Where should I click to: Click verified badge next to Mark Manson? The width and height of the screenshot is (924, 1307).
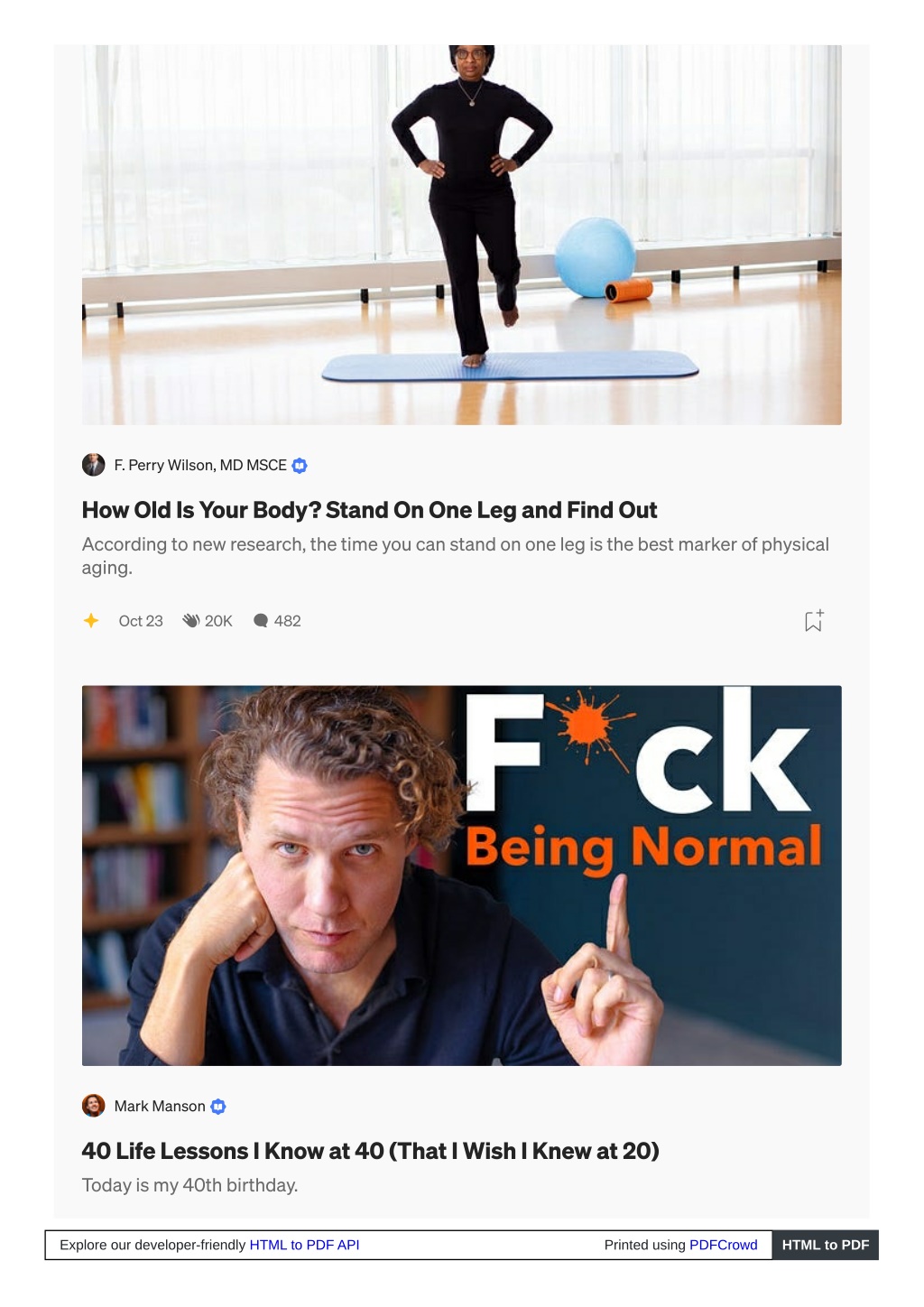218,1107
